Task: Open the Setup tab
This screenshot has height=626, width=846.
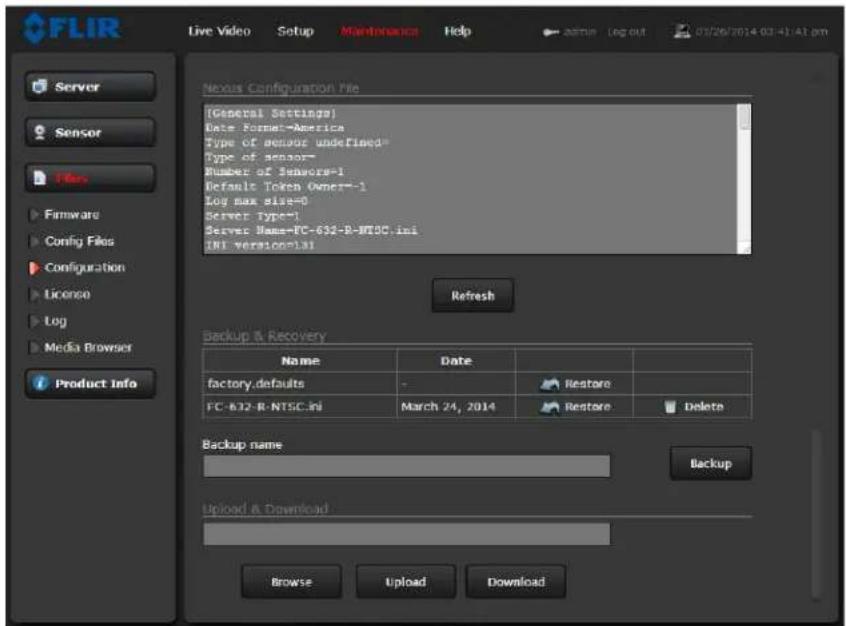Action: [295, 31]
